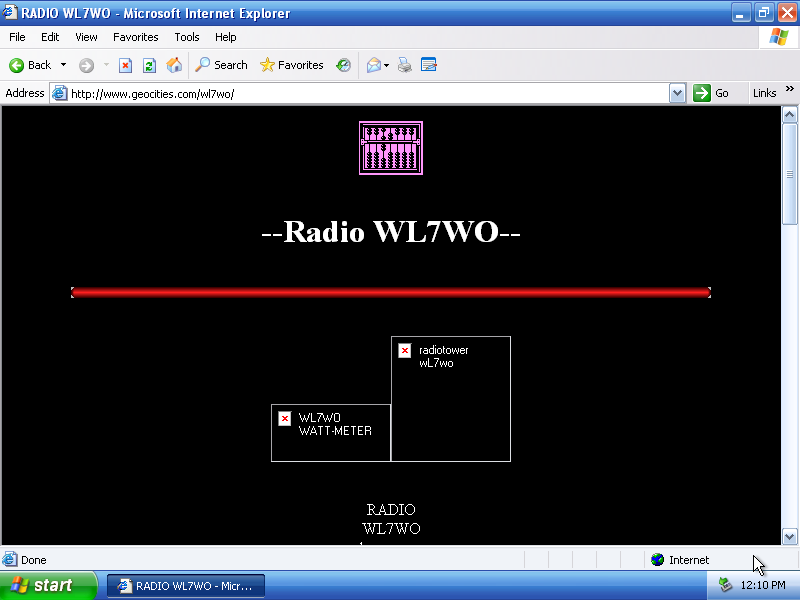Restore down the Internet Explorer window
Screen dimensions: 800x600
764,12
